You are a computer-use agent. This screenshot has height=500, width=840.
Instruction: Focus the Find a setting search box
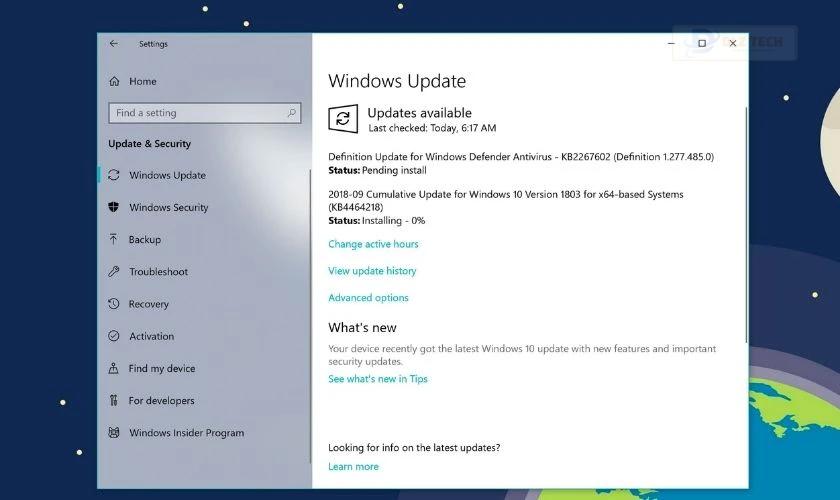(x=205, y=113)
